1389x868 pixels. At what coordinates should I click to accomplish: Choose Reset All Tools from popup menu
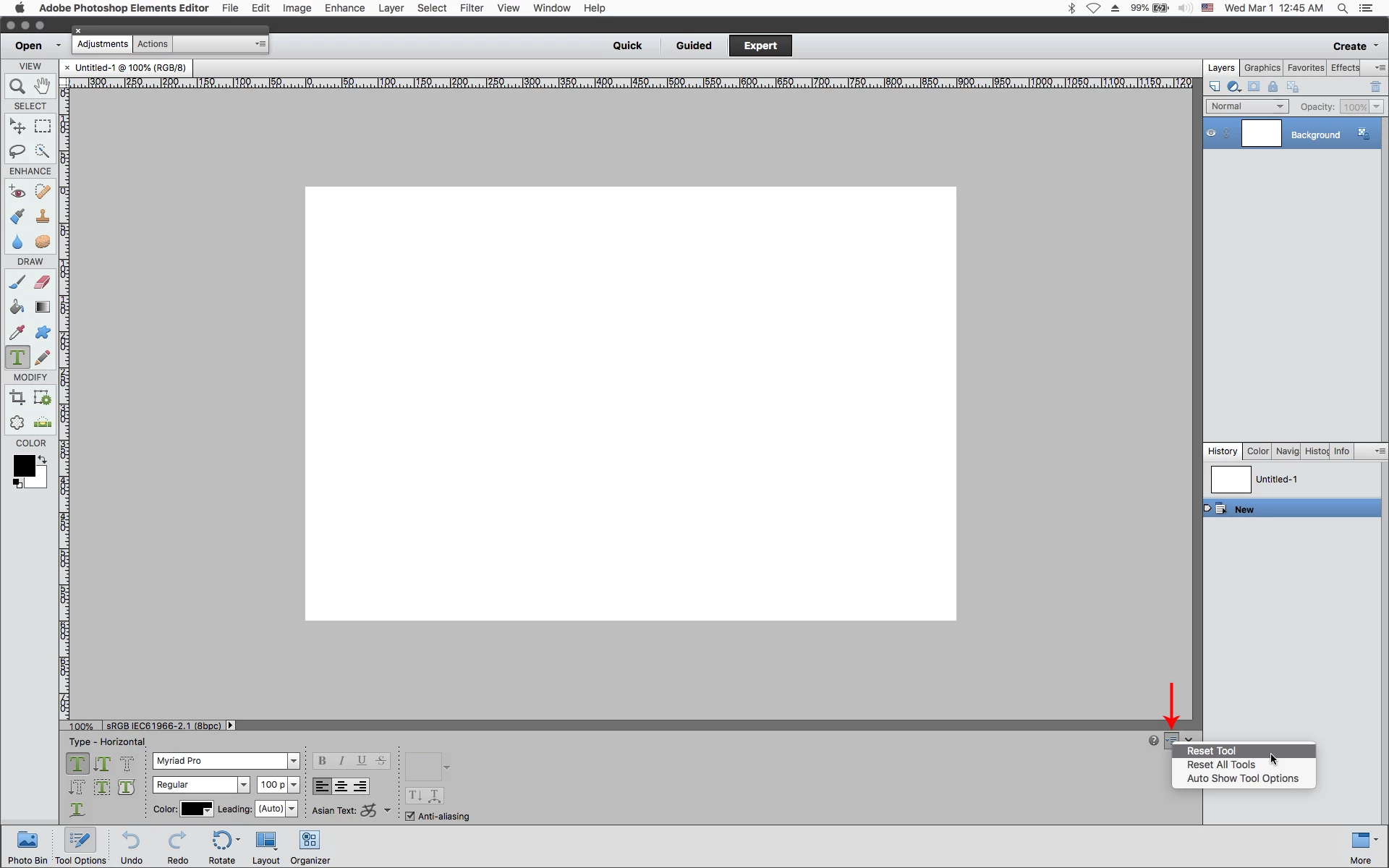click(1221, 765)
